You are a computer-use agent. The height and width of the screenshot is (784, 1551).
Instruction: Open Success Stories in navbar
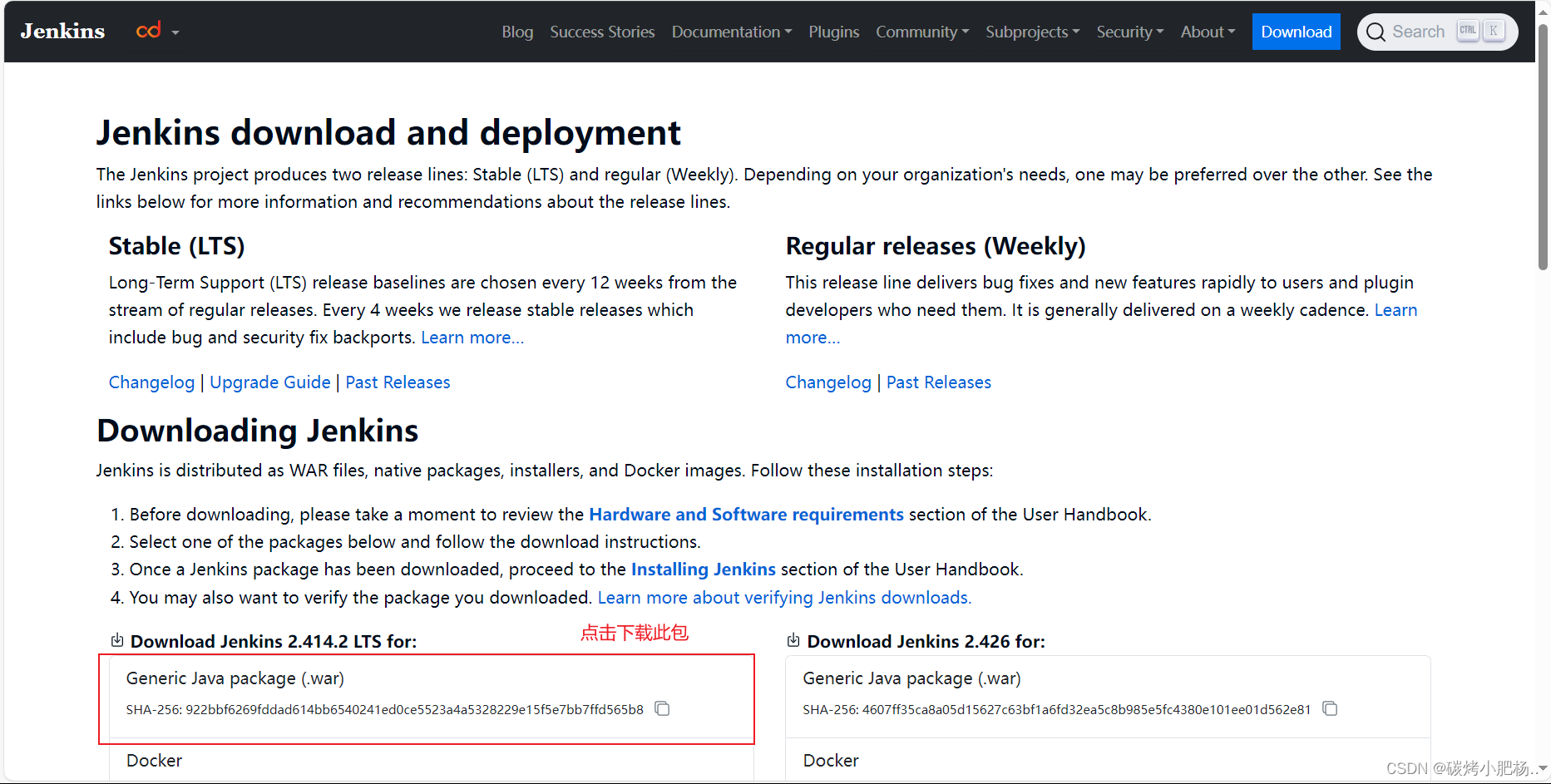[602, 32]
